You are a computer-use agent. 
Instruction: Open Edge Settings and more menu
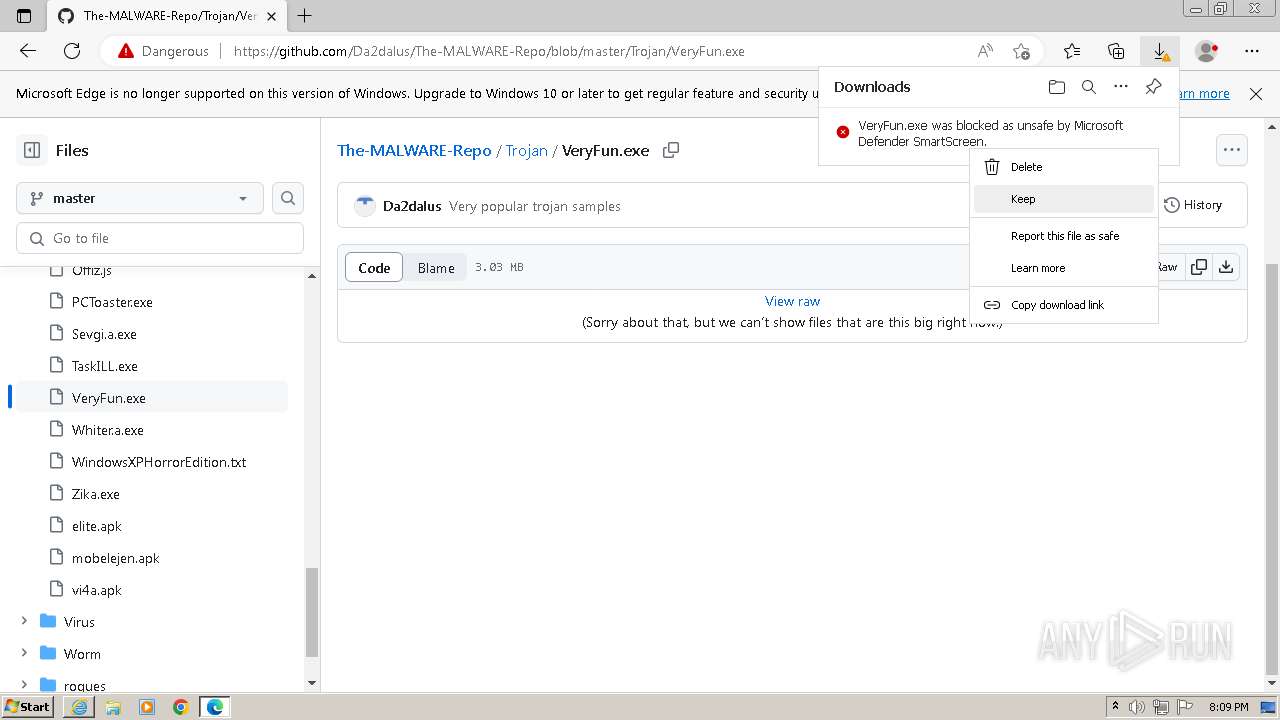[1252, 51]
